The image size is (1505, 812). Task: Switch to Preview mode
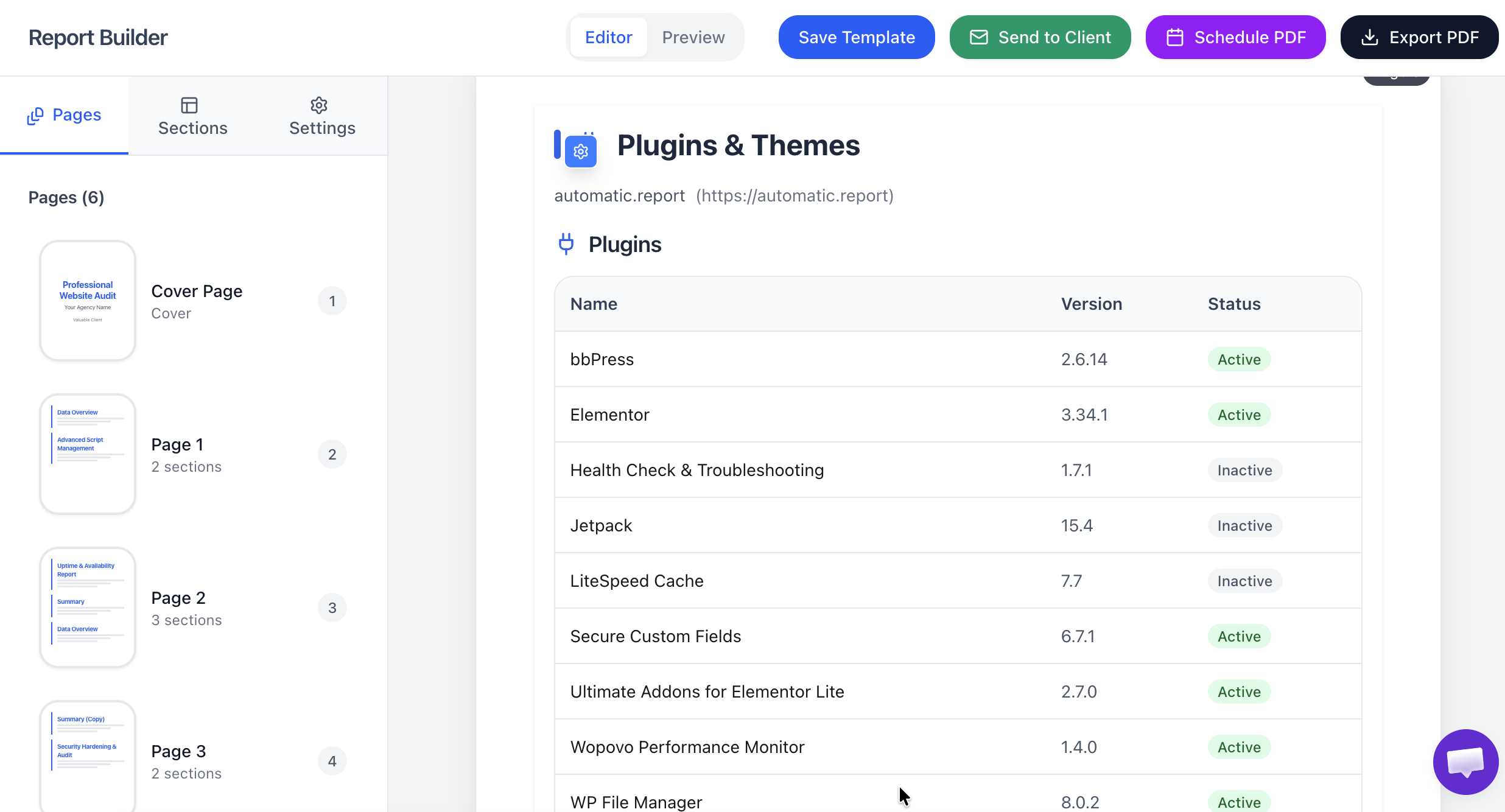coord(693,37)
